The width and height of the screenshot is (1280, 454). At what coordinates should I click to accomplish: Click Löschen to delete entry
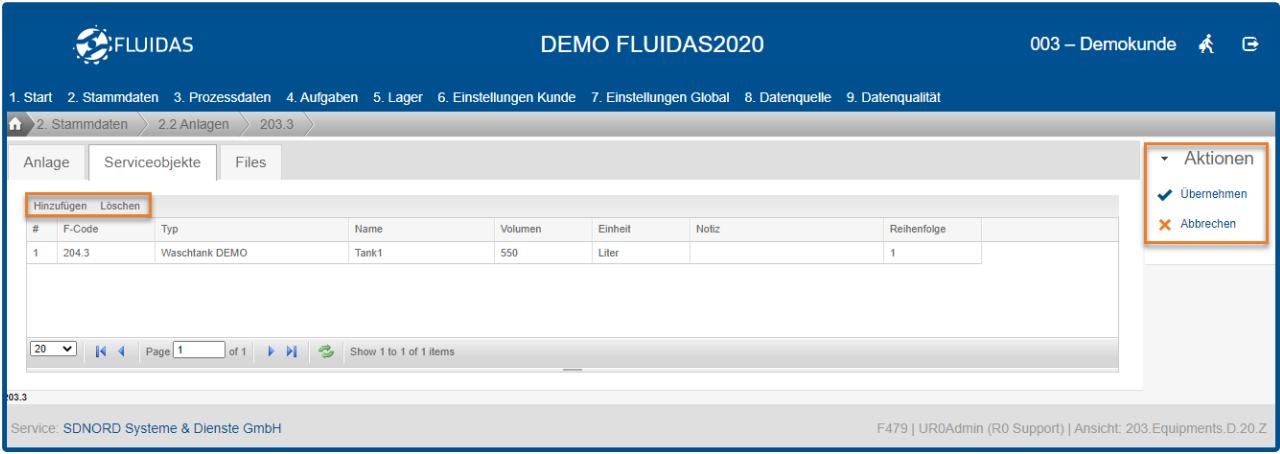click(120, 206)
